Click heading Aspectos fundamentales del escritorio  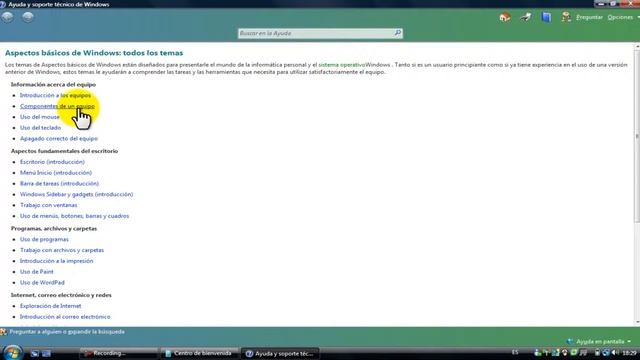click(x=64, y=151)
